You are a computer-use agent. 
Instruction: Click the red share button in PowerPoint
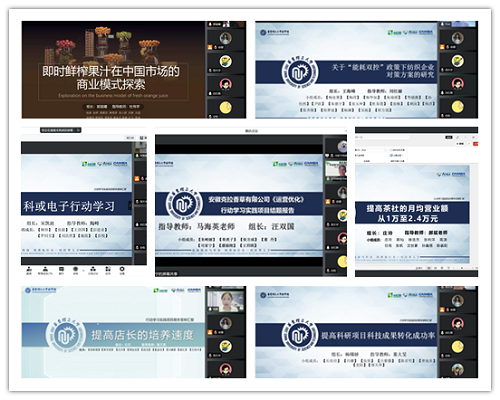pyautogui.click(x=475, y=144)
